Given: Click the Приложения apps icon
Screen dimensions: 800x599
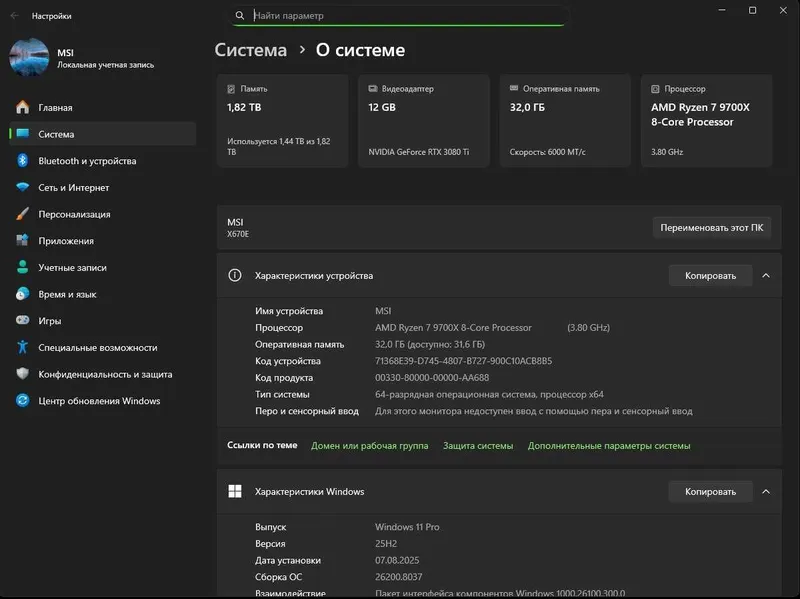Looking at the screenshot, I should pyautogui.click(x=22, y=240).
